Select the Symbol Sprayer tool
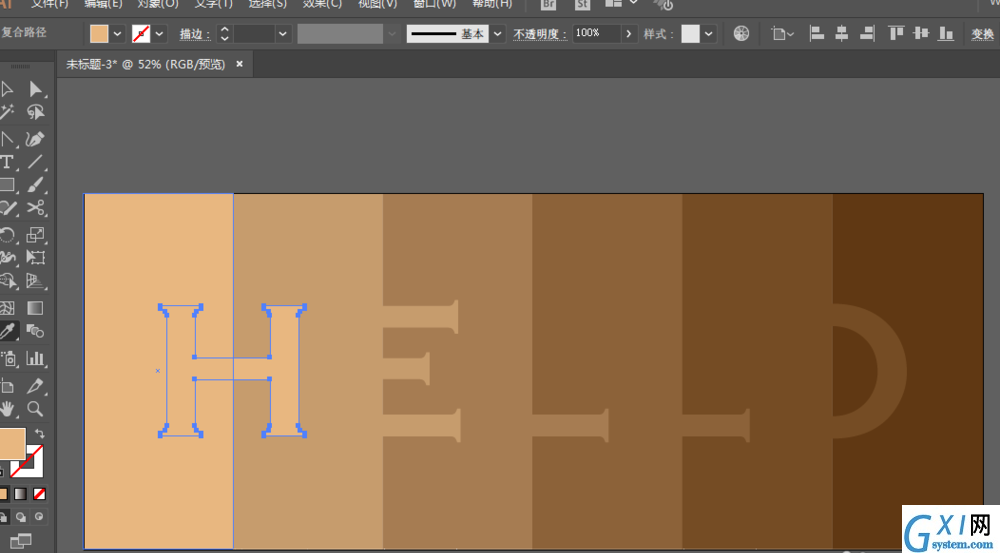The image size is (1000, 553). (8, 358)
